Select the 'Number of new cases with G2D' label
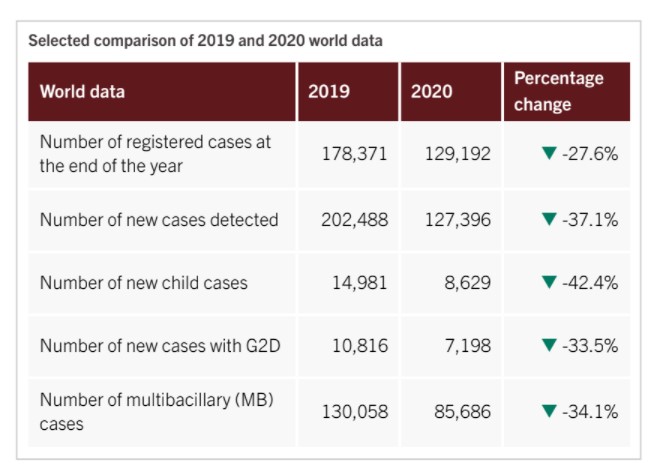This screenshot has width=657, height=475. (158, 345)
